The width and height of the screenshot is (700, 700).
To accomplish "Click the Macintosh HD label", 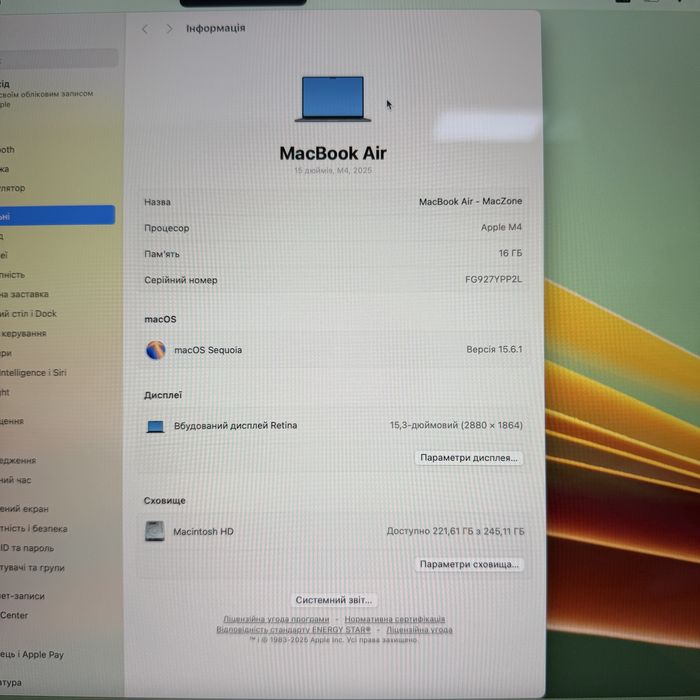I will 203,532.
